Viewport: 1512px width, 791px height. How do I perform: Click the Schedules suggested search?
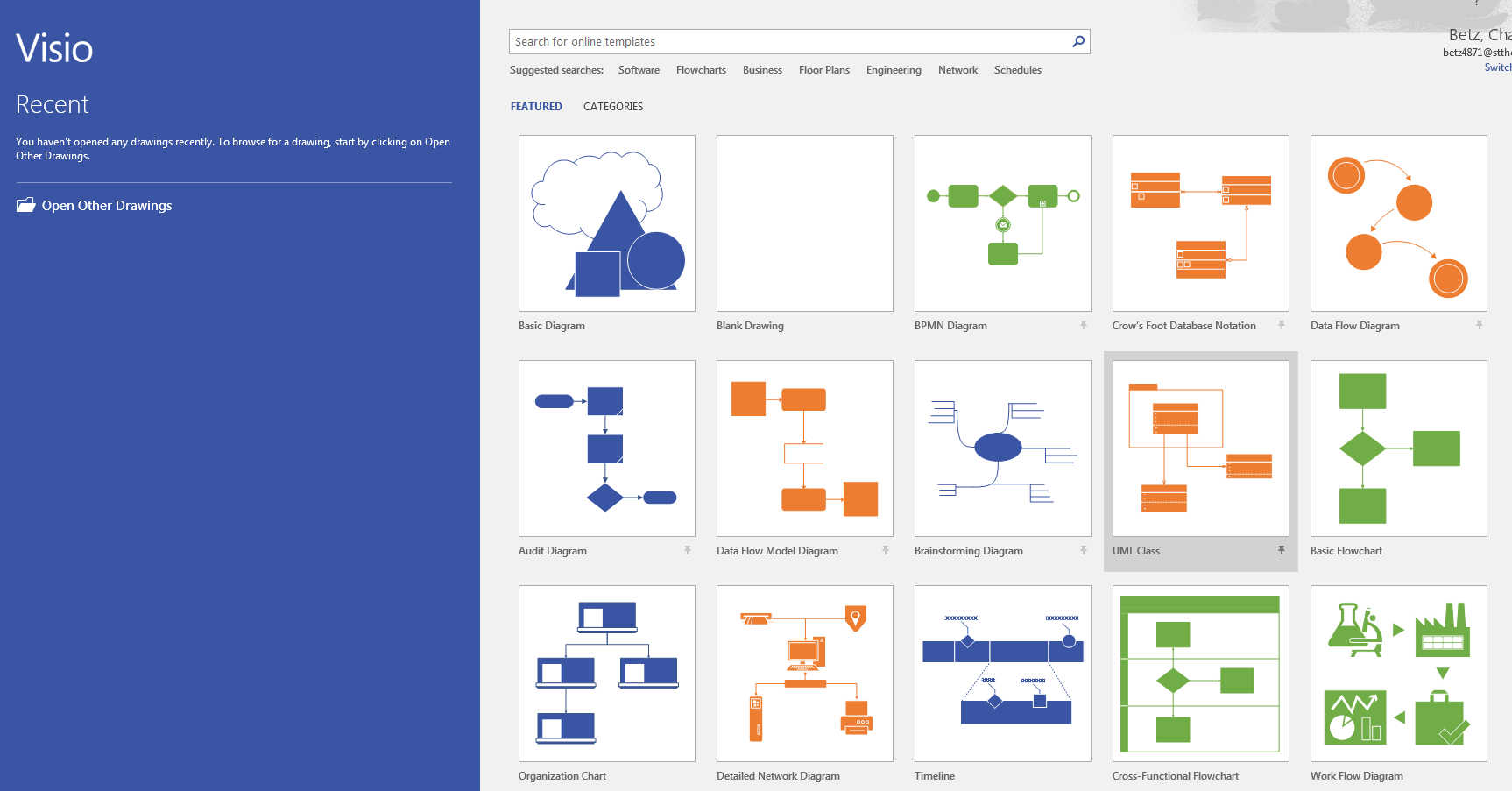(1018, 70)
